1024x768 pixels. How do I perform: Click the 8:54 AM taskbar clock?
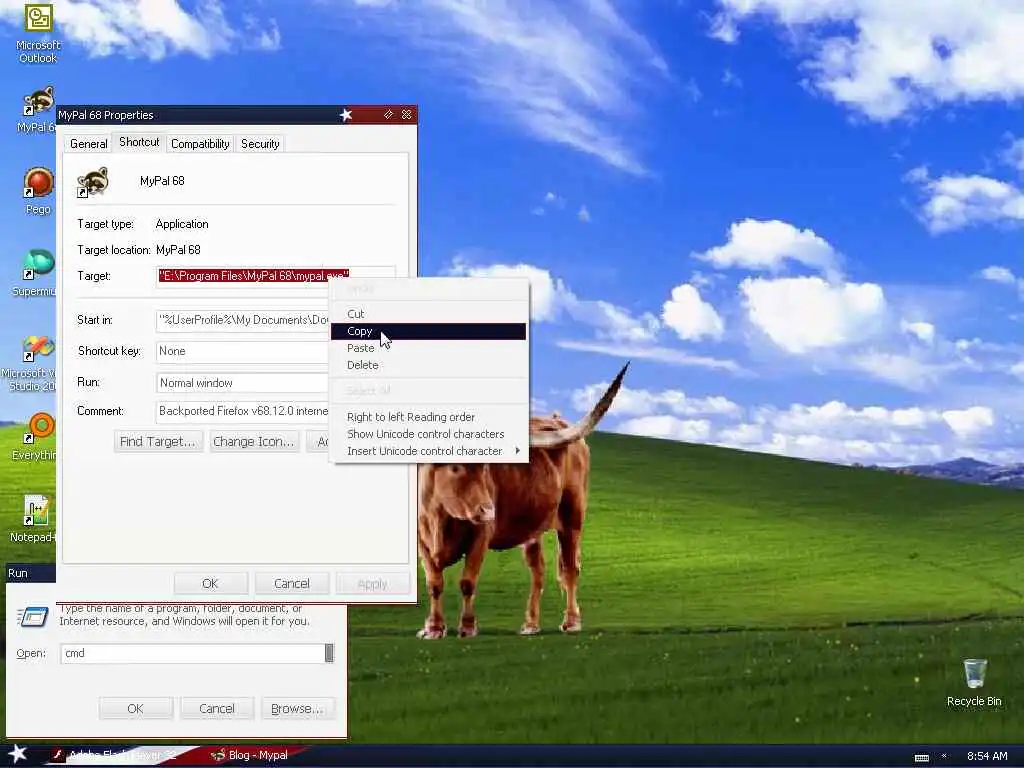click(987, 756)
